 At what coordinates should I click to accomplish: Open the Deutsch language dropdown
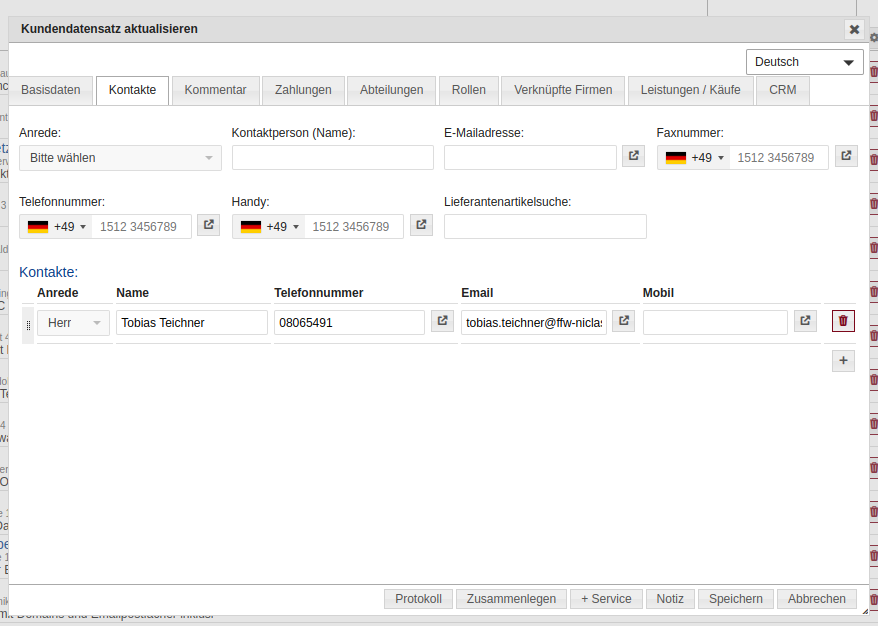(x=804, y=62)
